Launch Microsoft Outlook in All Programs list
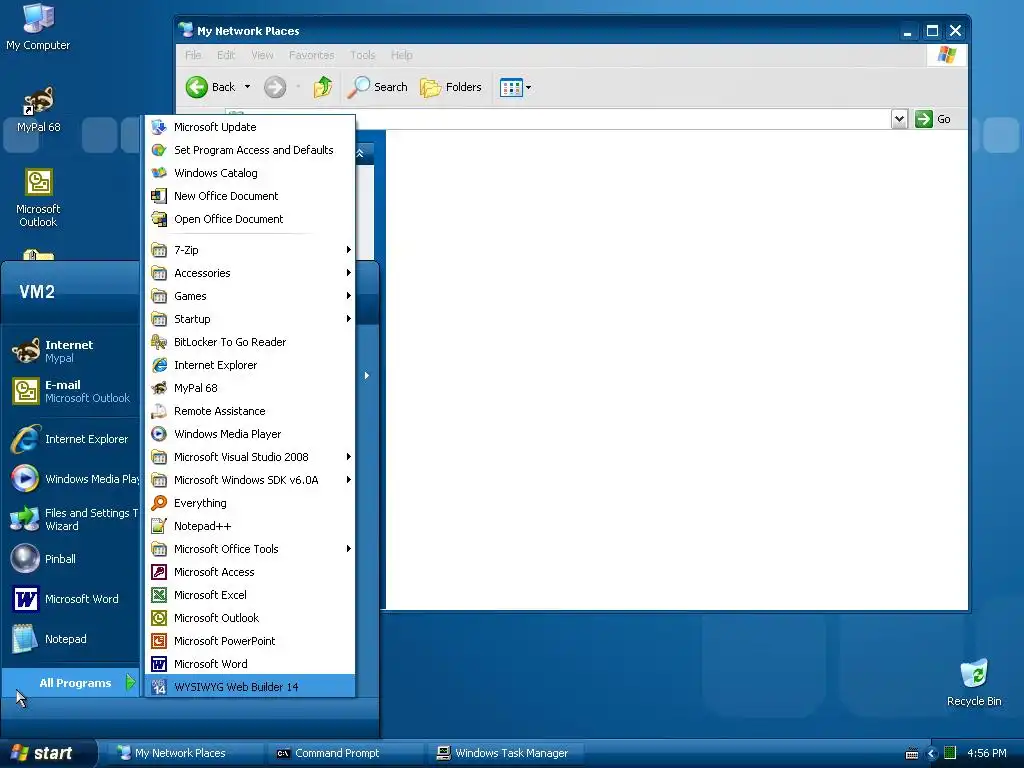Image resolution: width=1024 pixels, height=768 pixels. click(250, 618)
